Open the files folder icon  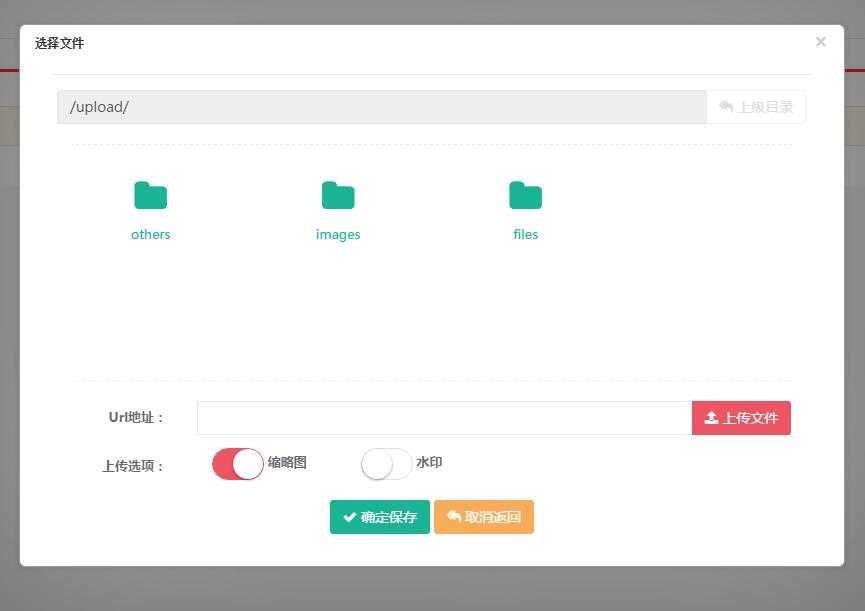tap(526, 195)
